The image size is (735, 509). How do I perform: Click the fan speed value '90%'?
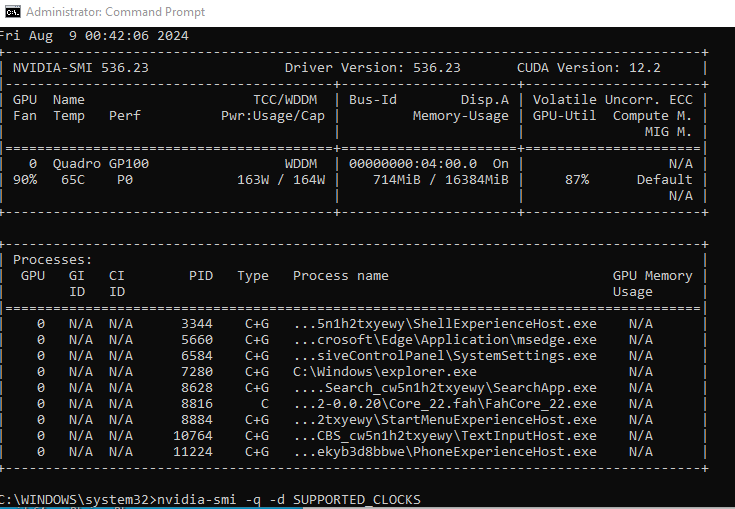(x=25, y=180)
